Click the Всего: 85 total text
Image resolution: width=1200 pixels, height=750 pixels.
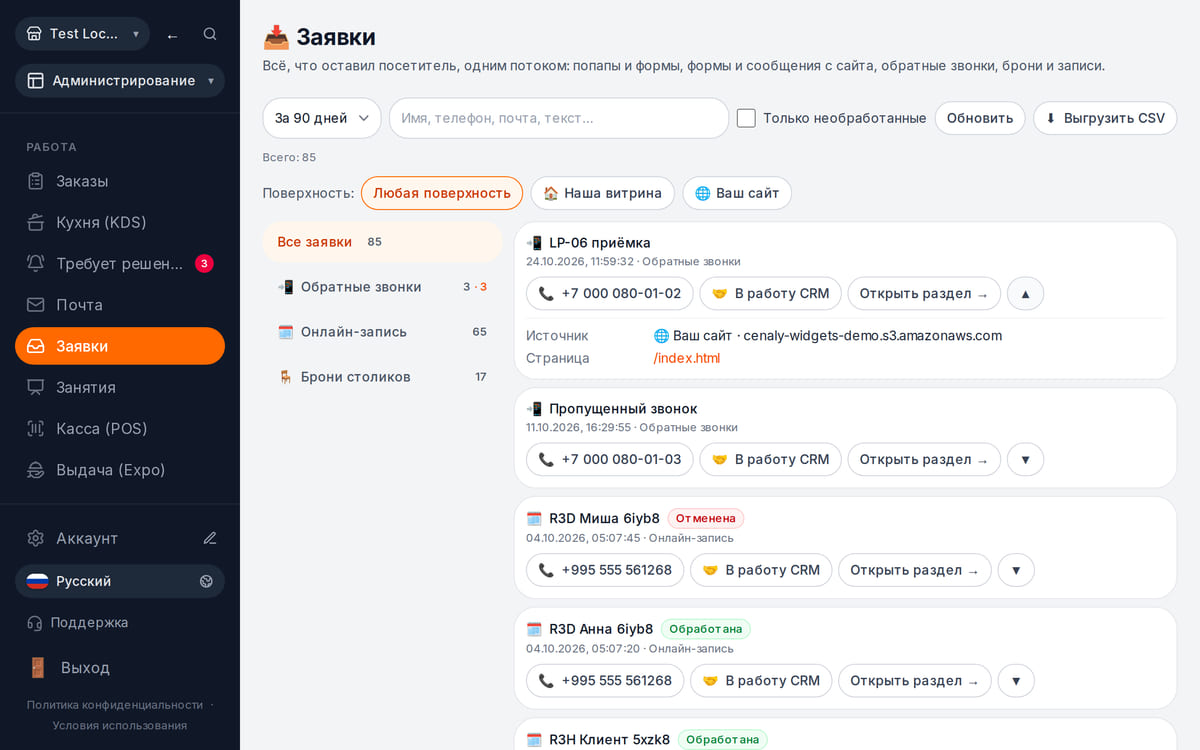click(x=289, y=158)
